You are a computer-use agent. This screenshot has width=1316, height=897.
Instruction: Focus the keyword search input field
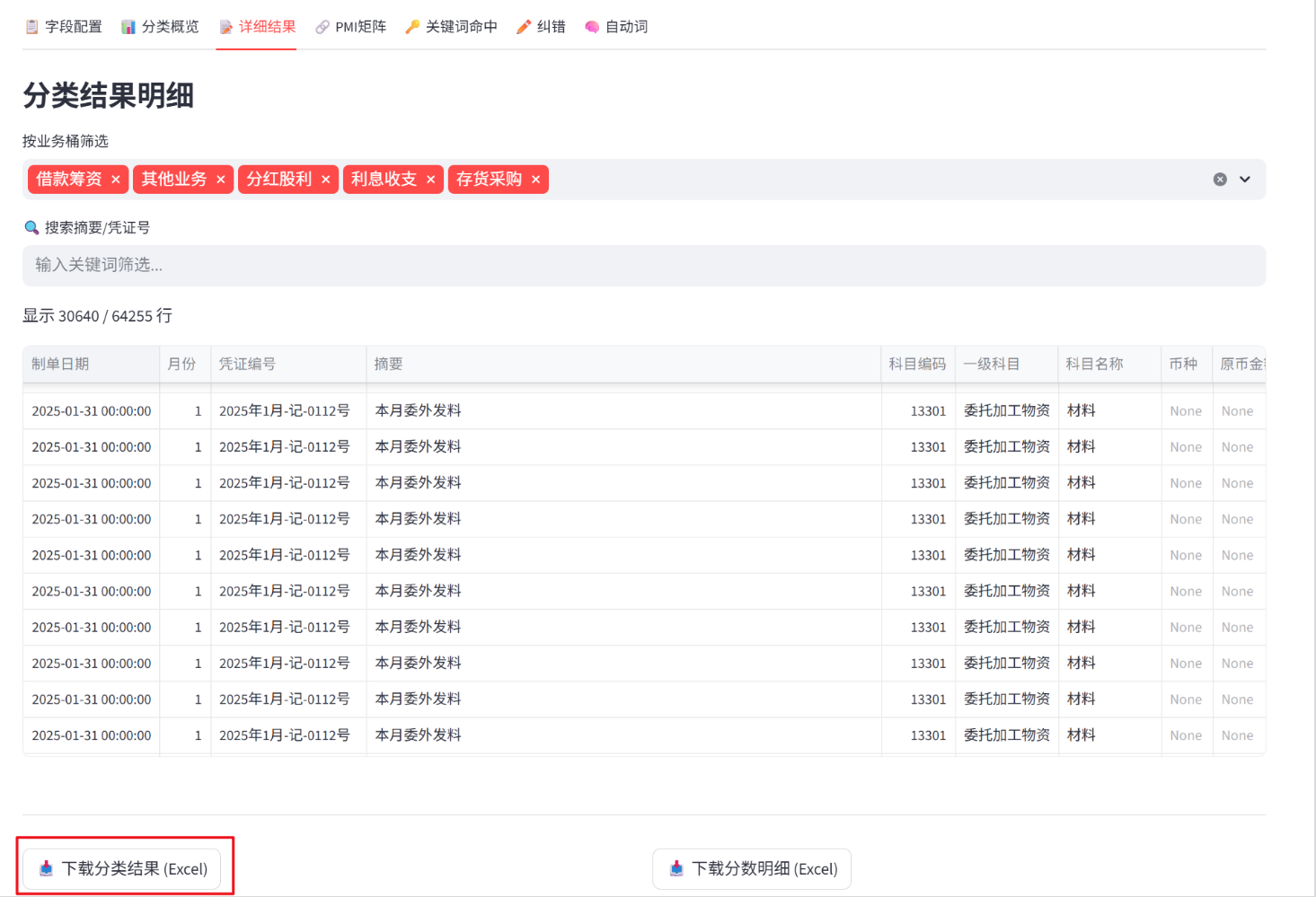(x=644, y=266)
